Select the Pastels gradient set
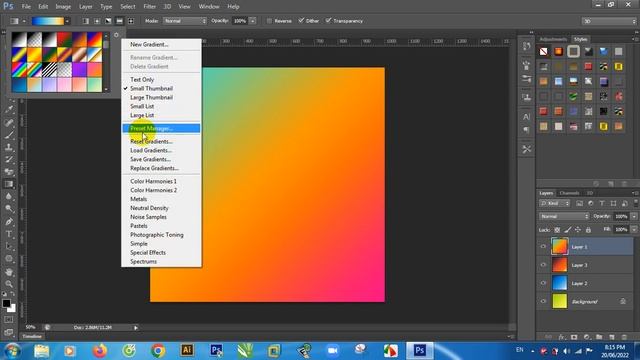Viewport: 640px width, 360px height. [139, 226]
